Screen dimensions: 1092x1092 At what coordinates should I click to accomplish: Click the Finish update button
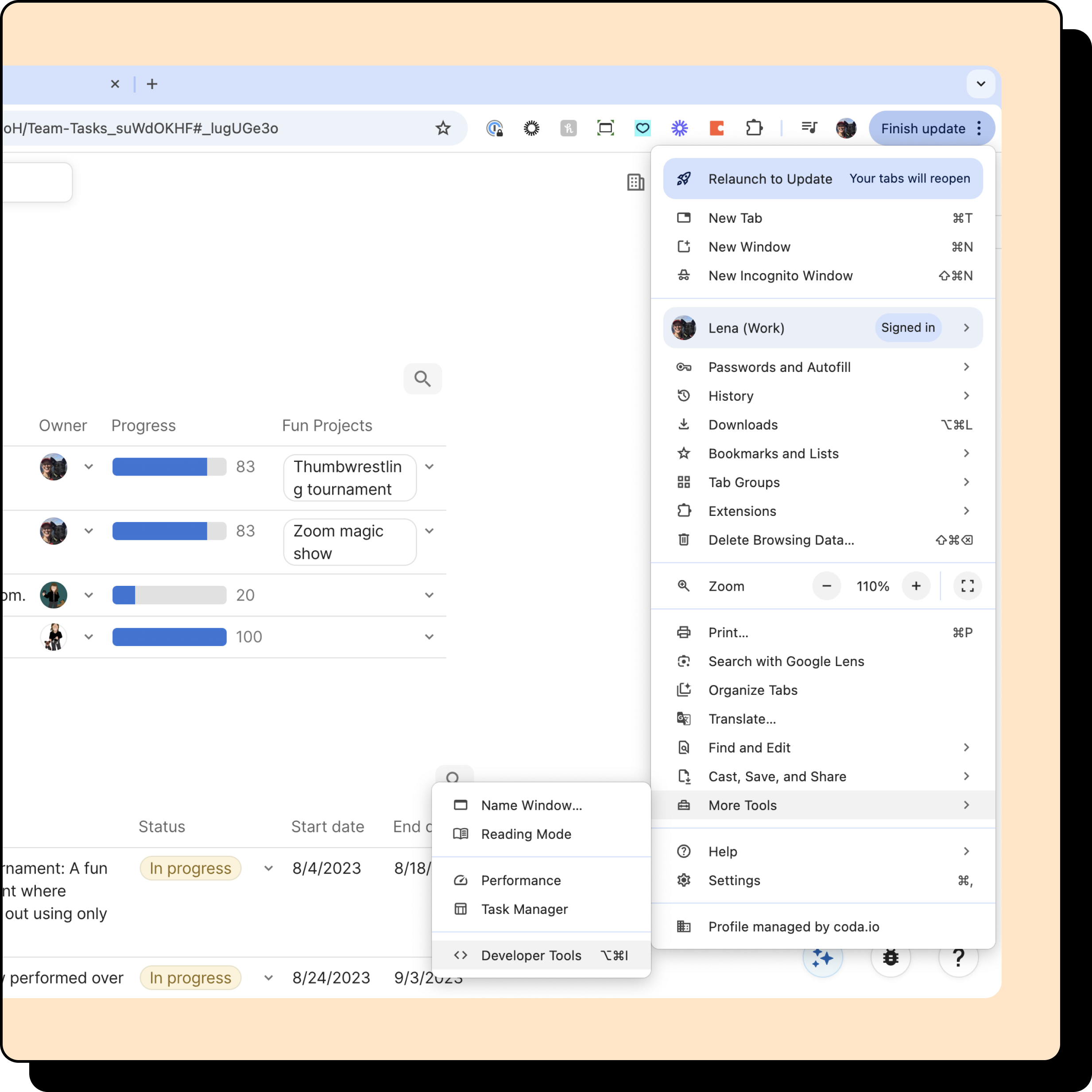922,128
